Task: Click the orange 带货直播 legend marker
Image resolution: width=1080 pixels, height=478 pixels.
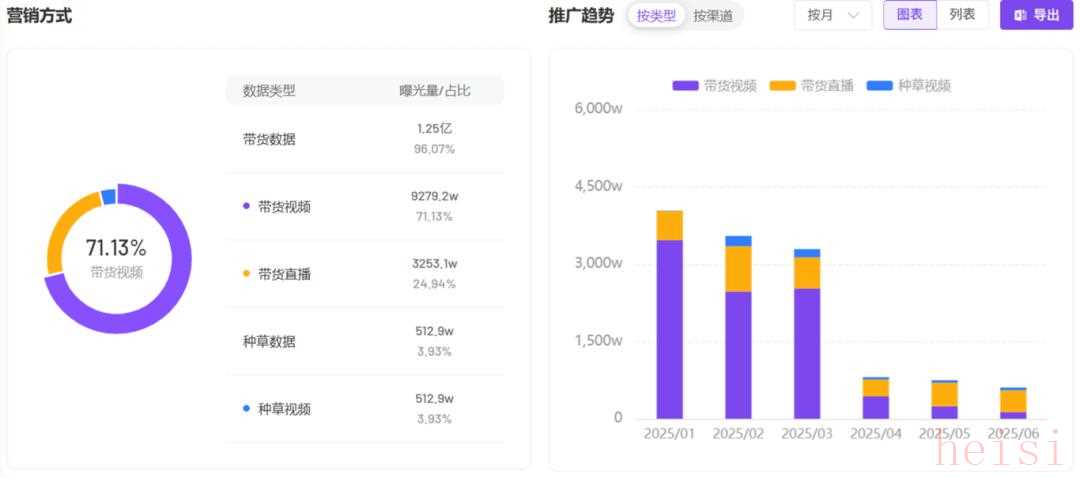Action: [782, 86]
